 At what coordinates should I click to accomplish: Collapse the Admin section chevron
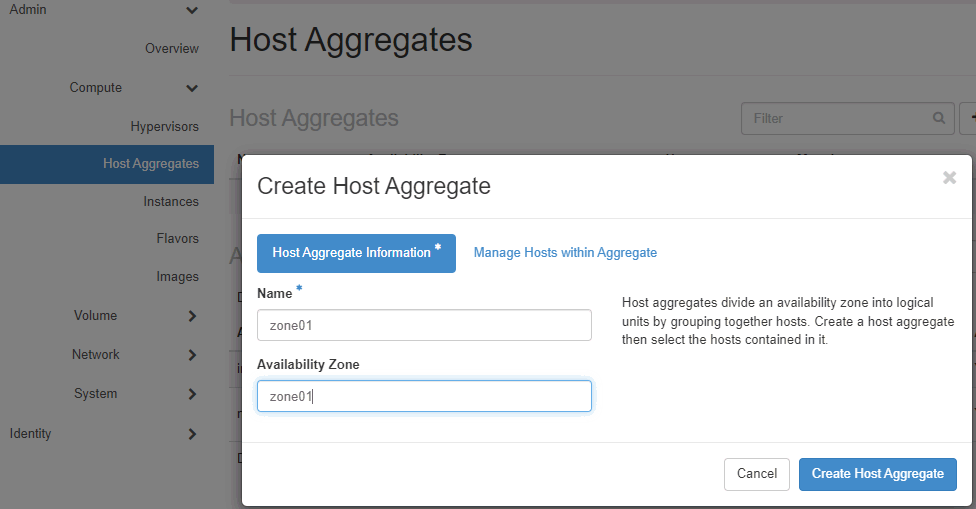pos(192,10)
